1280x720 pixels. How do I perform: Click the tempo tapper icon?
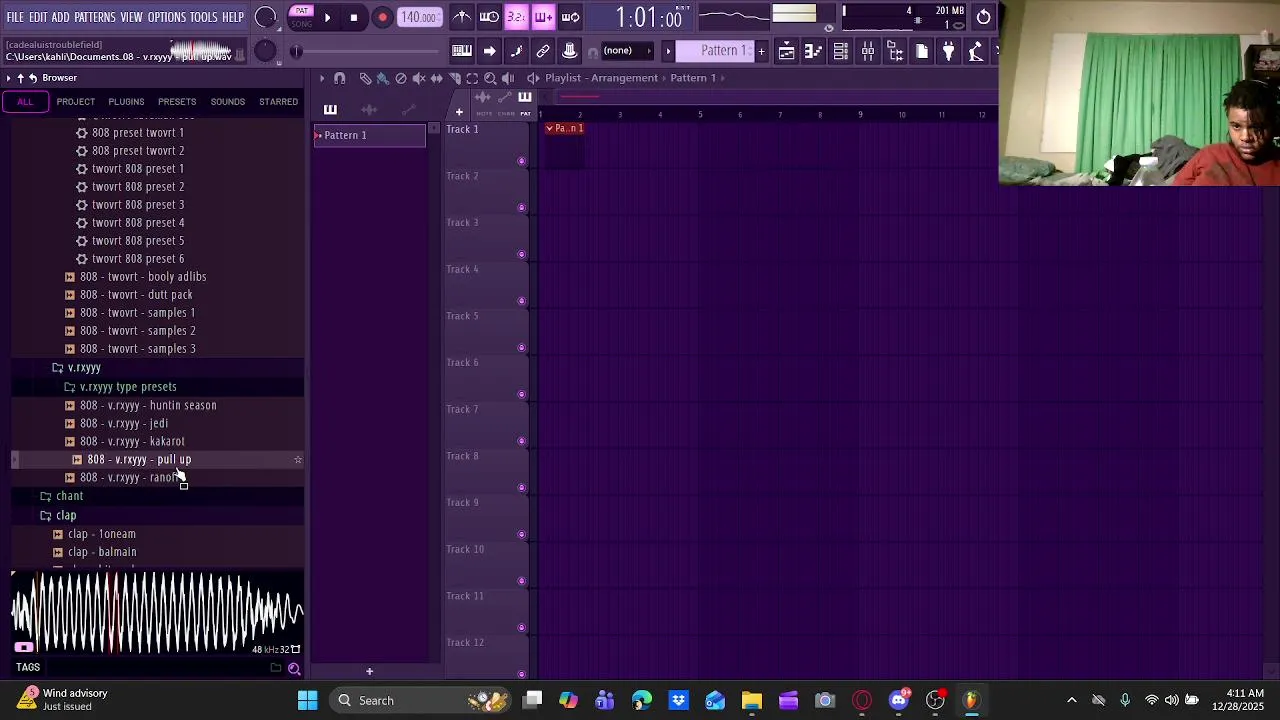coord(976,51)
